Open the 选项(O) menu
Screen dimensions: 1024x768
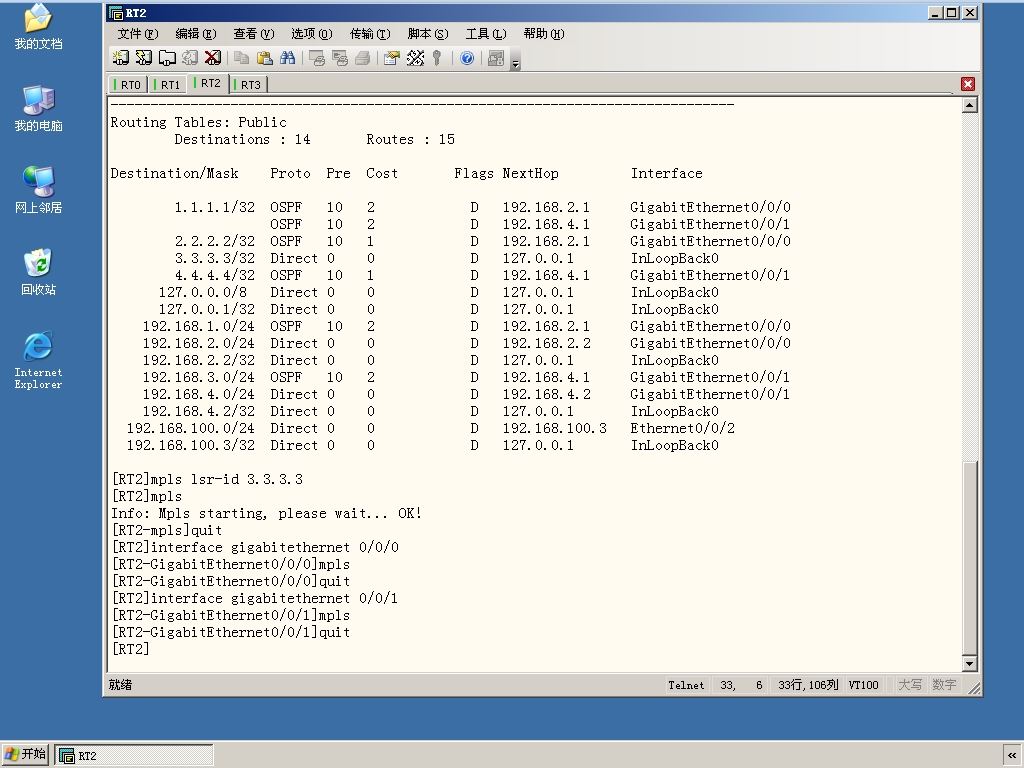pyautogui.click(x=312, y=34)
